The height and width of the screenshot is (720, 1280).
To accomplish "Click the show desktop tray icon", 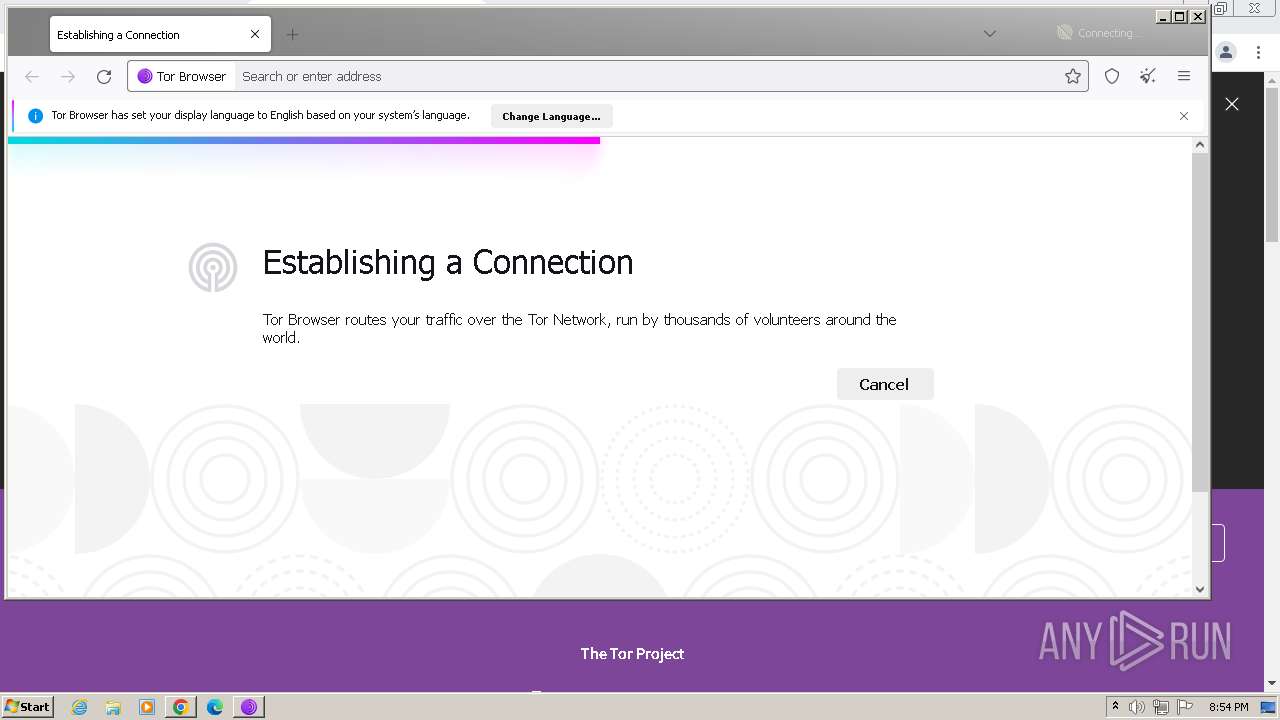I will tap(1268, 707).
